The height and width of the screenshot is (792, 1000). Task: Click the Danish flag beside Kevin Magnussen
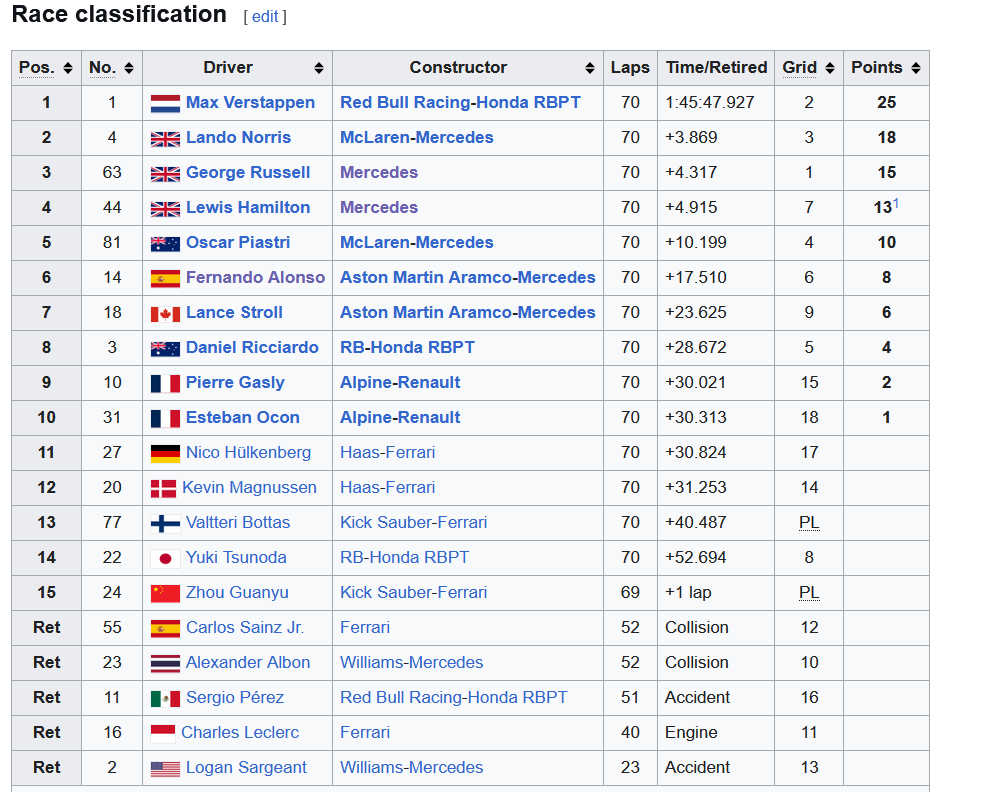(163, 488)
